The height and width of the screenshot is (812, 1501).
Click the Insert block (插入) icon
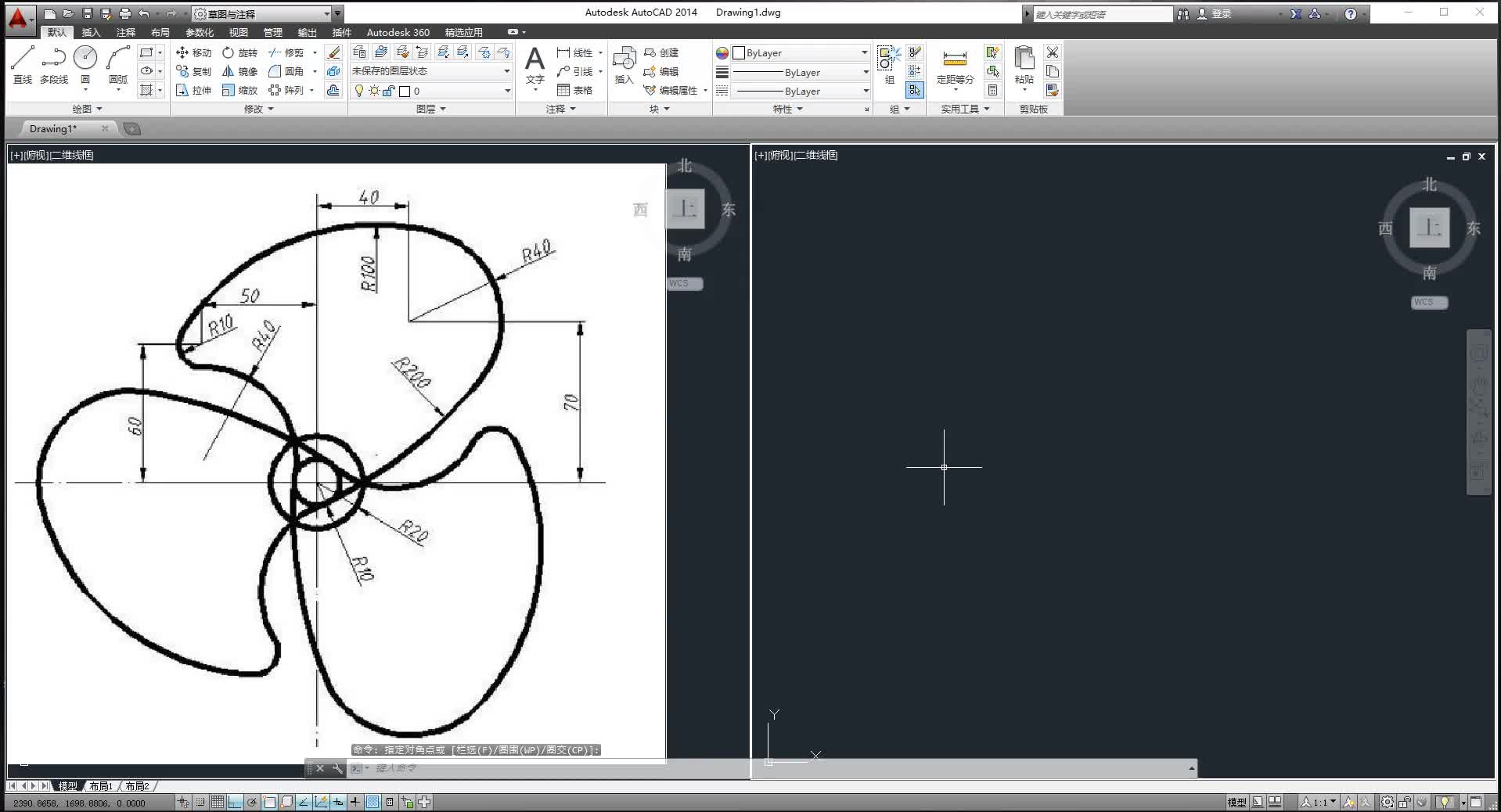pyautogui.click(x=624, y=65)
